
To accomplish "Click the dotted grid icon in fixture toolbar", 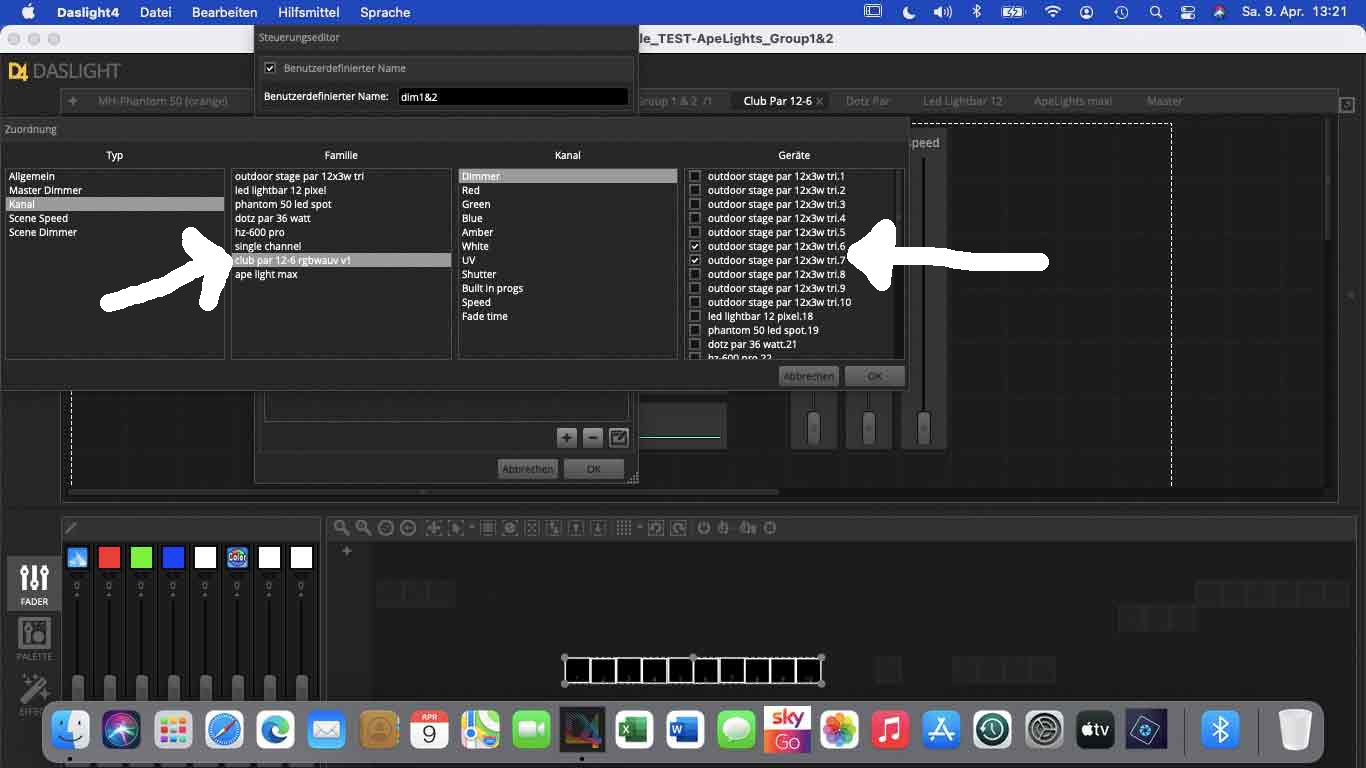I will tap(623, 528).
